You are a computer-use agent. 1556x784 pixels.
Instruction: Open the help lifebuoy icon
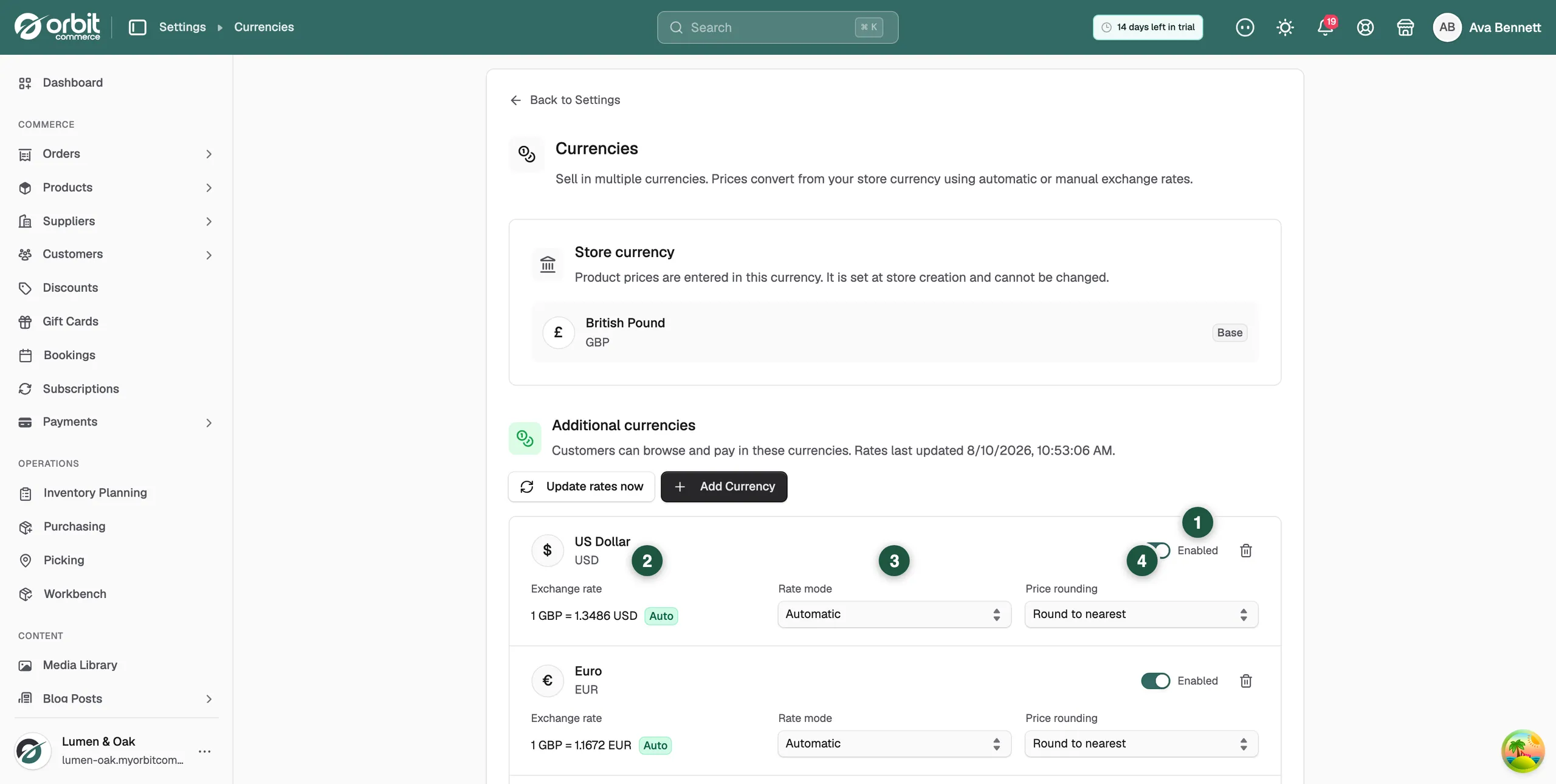pos(1365,27)
